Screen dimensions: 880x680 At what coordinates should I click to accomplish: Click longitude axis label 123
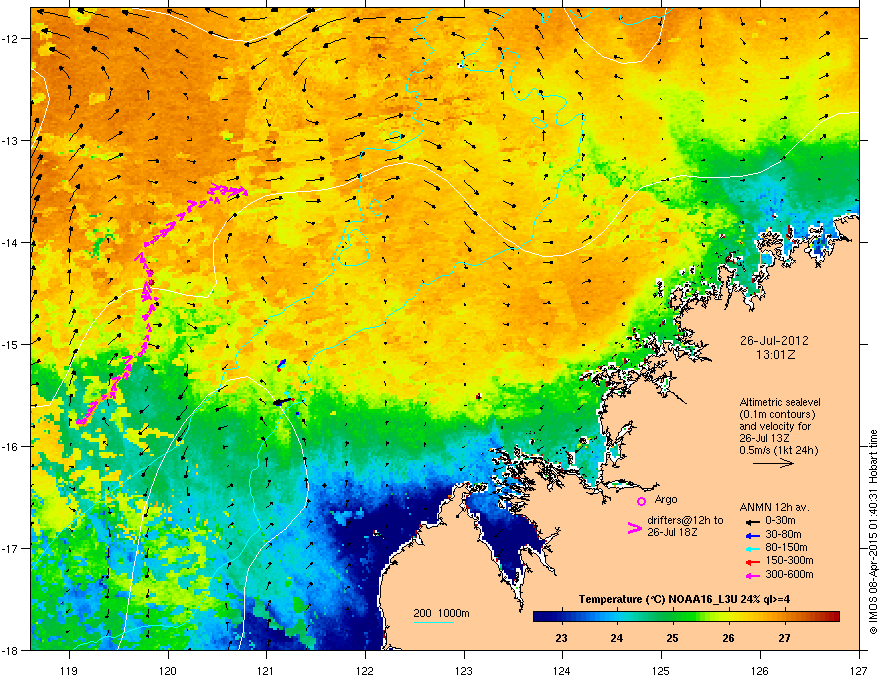coord(464,671)
